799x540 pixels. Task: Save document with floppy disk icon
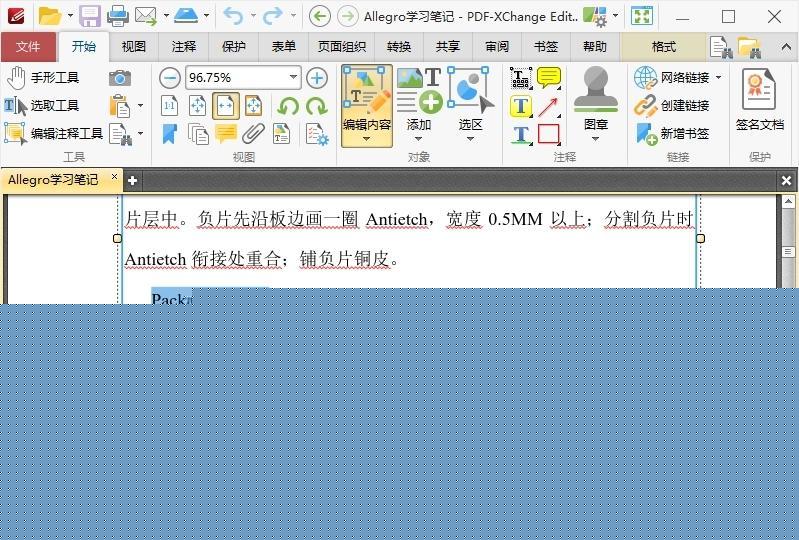90,16
